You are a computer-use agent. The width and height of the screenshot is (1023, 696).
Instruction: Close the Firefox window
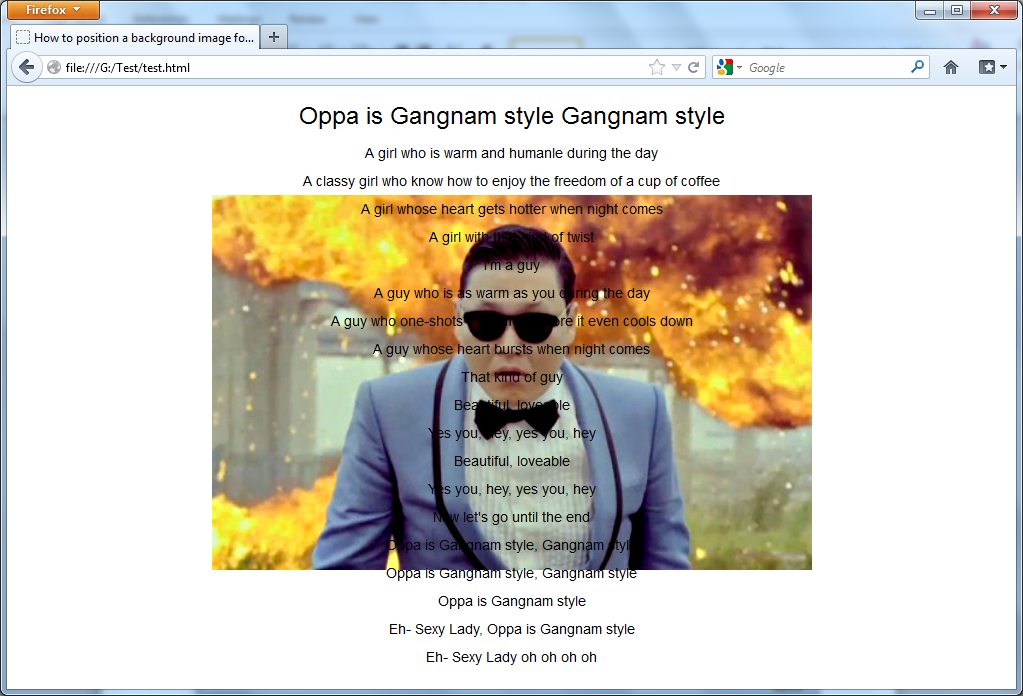pos(994,10)
